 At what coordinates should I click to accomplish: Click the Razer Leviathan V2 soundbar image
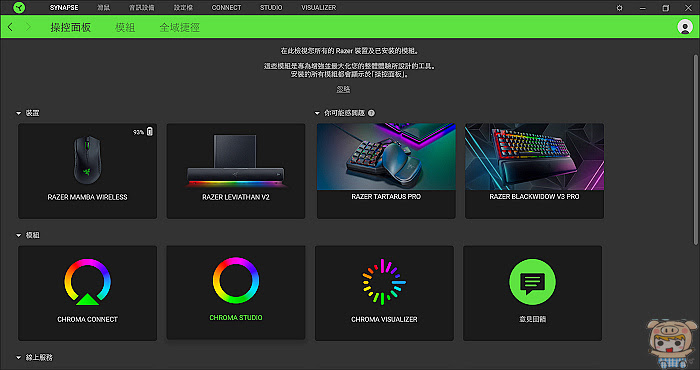point(236,161)
